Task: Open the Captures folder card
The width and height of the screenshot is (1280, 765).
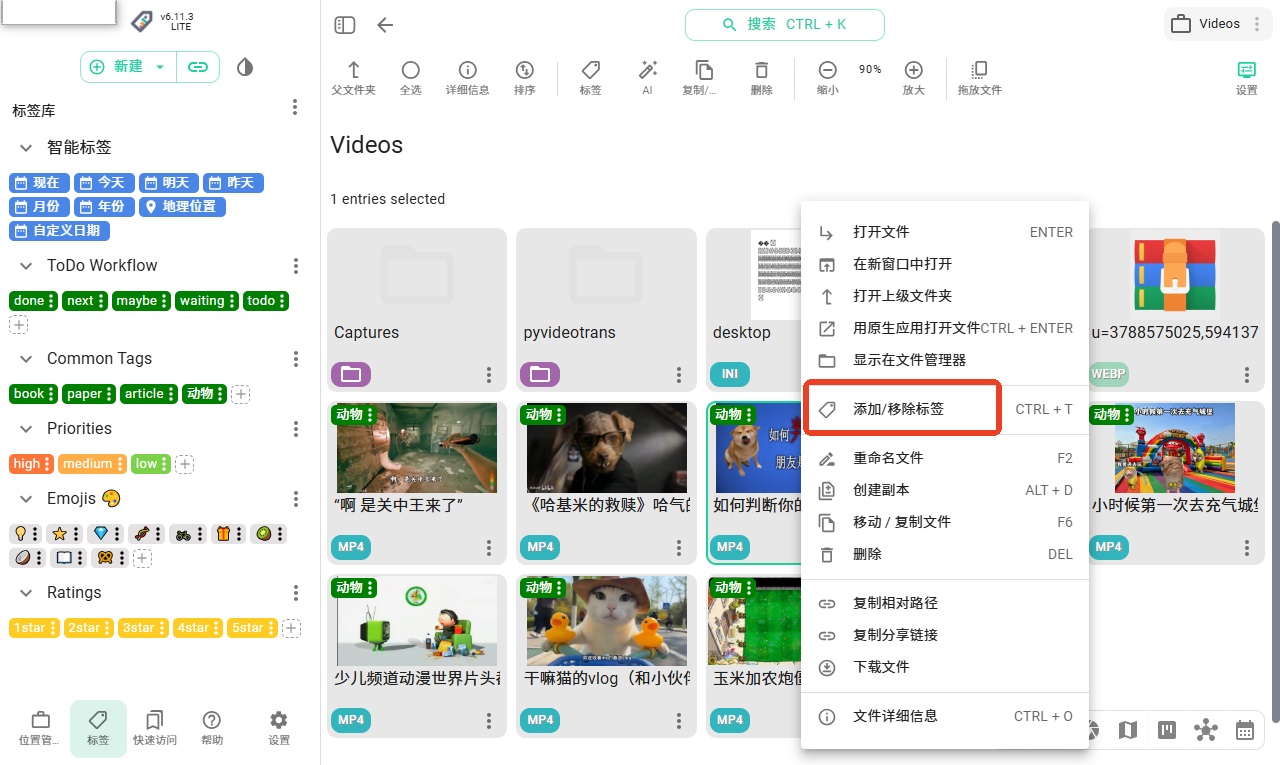Action: click(x=417, y=309)
